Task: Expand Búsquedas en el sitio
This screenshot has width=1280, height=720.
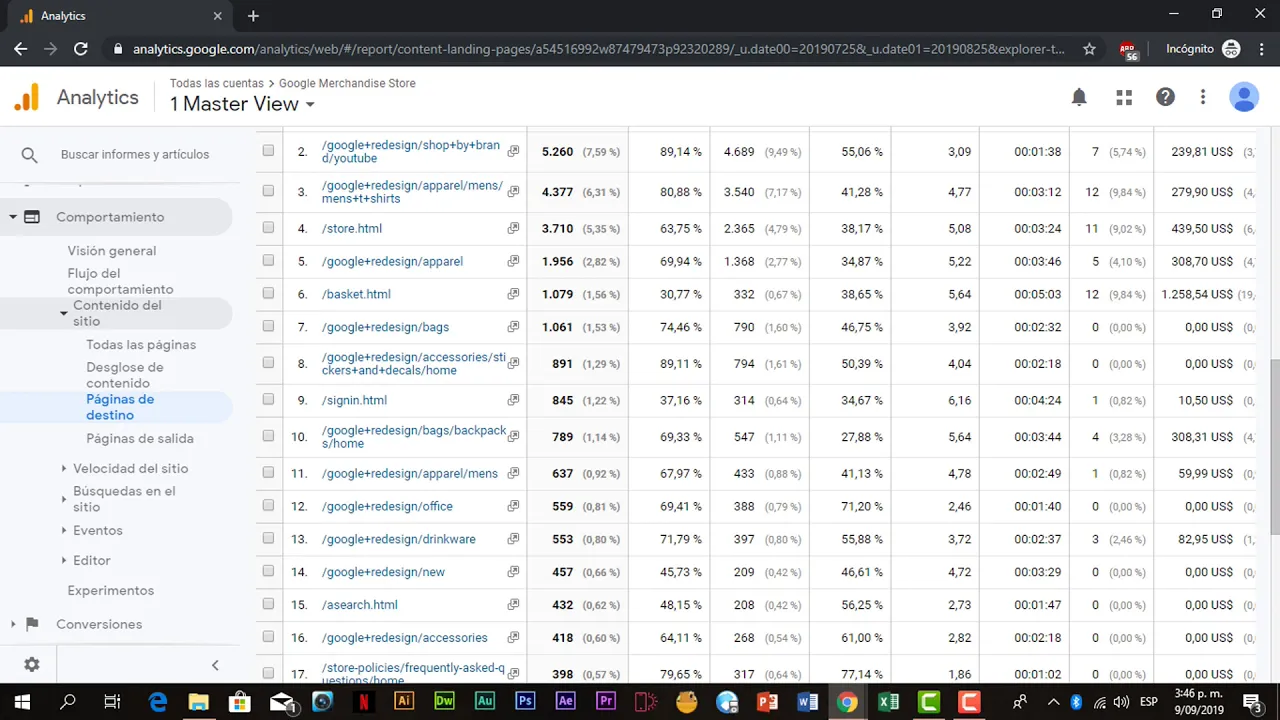Action: coord(64,499)
